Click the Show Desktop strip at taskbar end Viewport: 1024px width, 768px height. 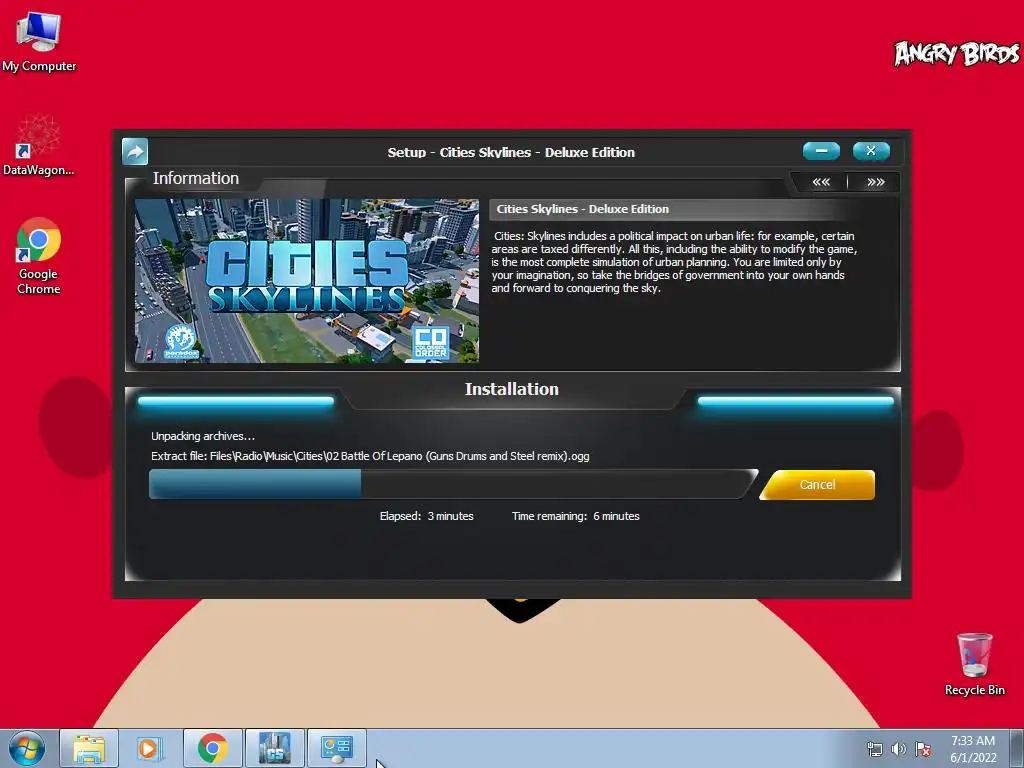coord(1017,748)
